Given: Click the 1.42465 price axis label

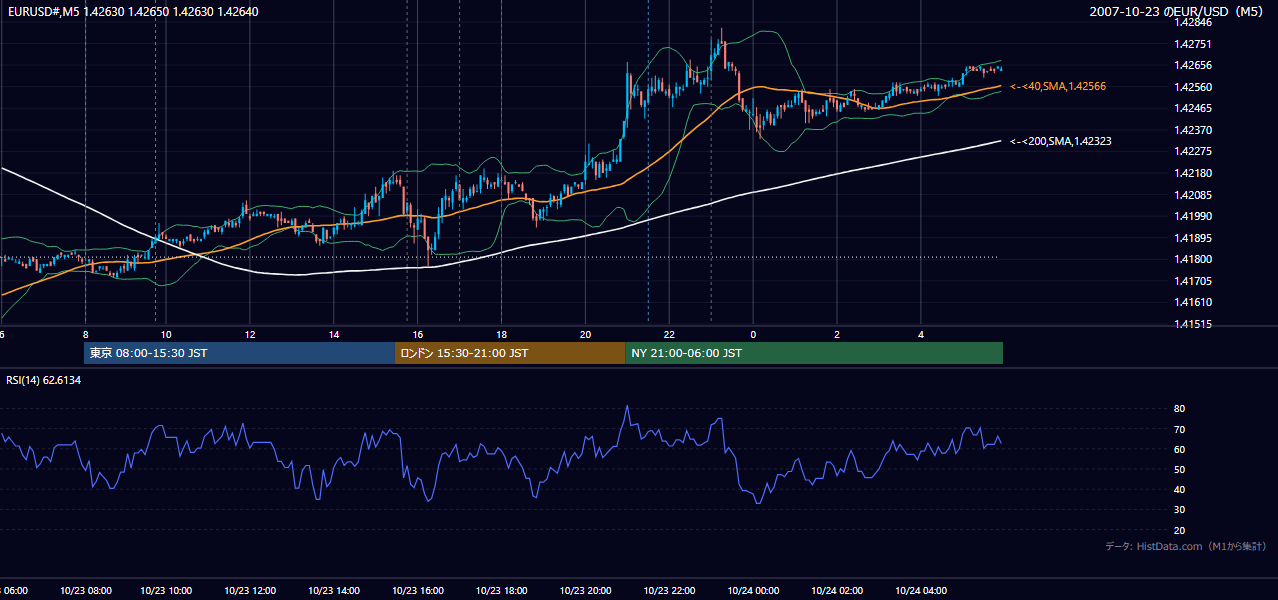Looking at the screenshot, I should pos(1193,108).
